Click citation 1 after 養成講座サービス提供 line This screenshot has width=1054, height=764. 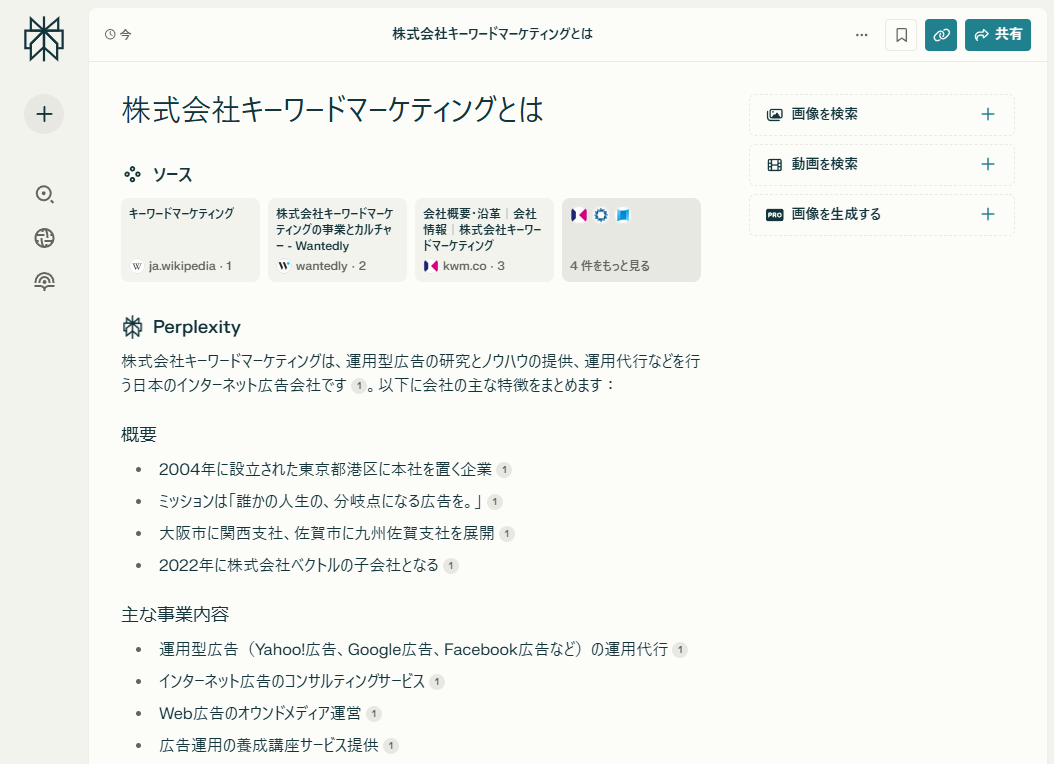coord(391,746)
